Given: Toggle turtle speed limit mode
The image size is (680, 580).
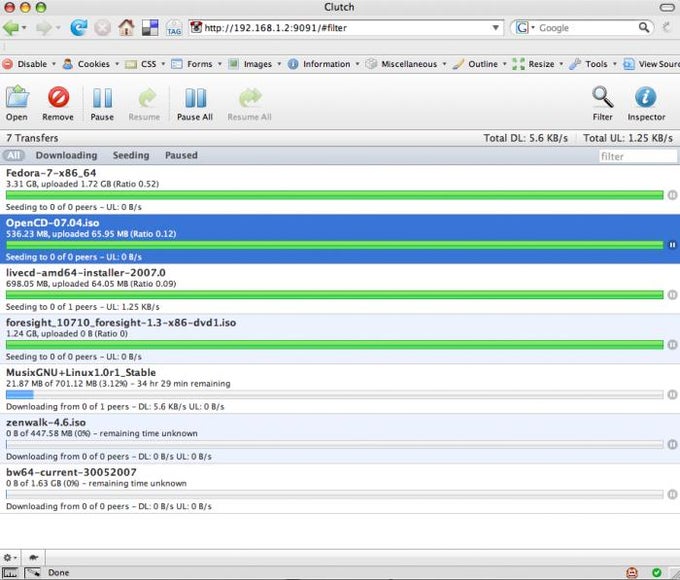Looking at the screenshot, I should coord(33,557).
